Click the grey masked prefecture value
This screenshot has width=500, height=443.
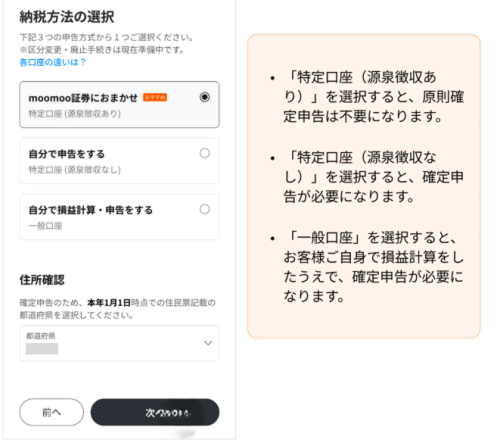click(42, 349)
